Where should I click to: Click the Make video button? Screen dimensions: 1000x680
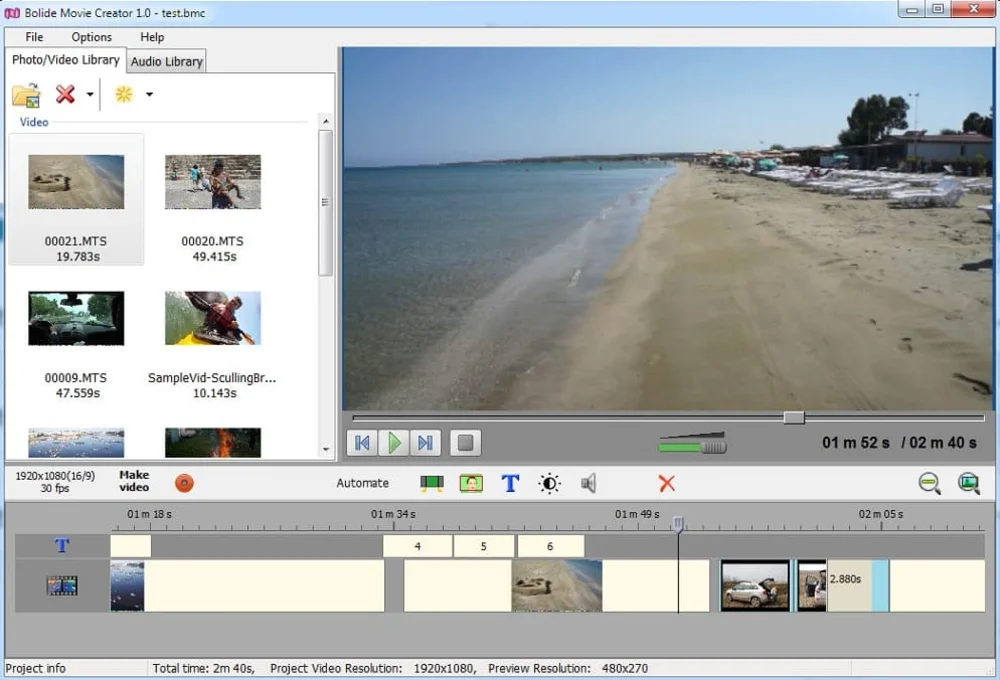click(x=134, y=481)
